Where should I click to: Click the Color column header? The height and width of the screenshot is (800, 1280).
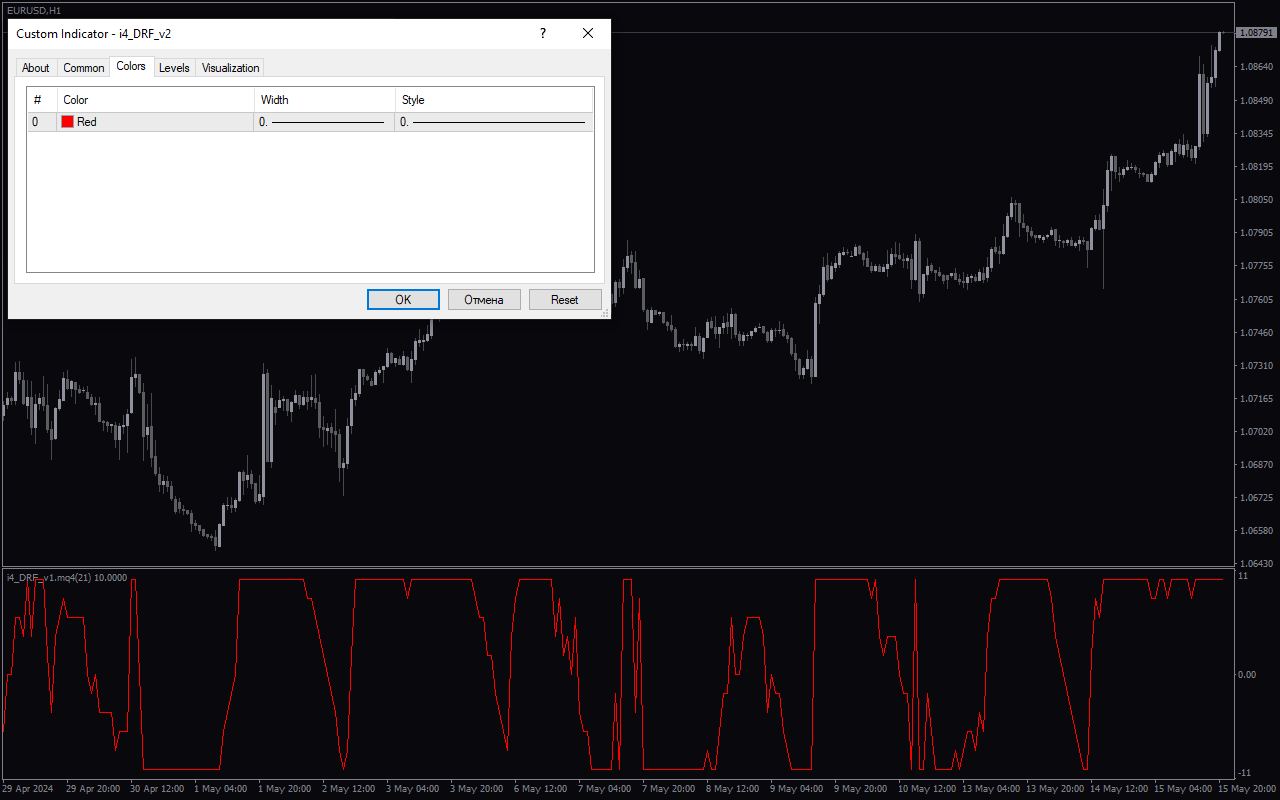tap(156, 100)
